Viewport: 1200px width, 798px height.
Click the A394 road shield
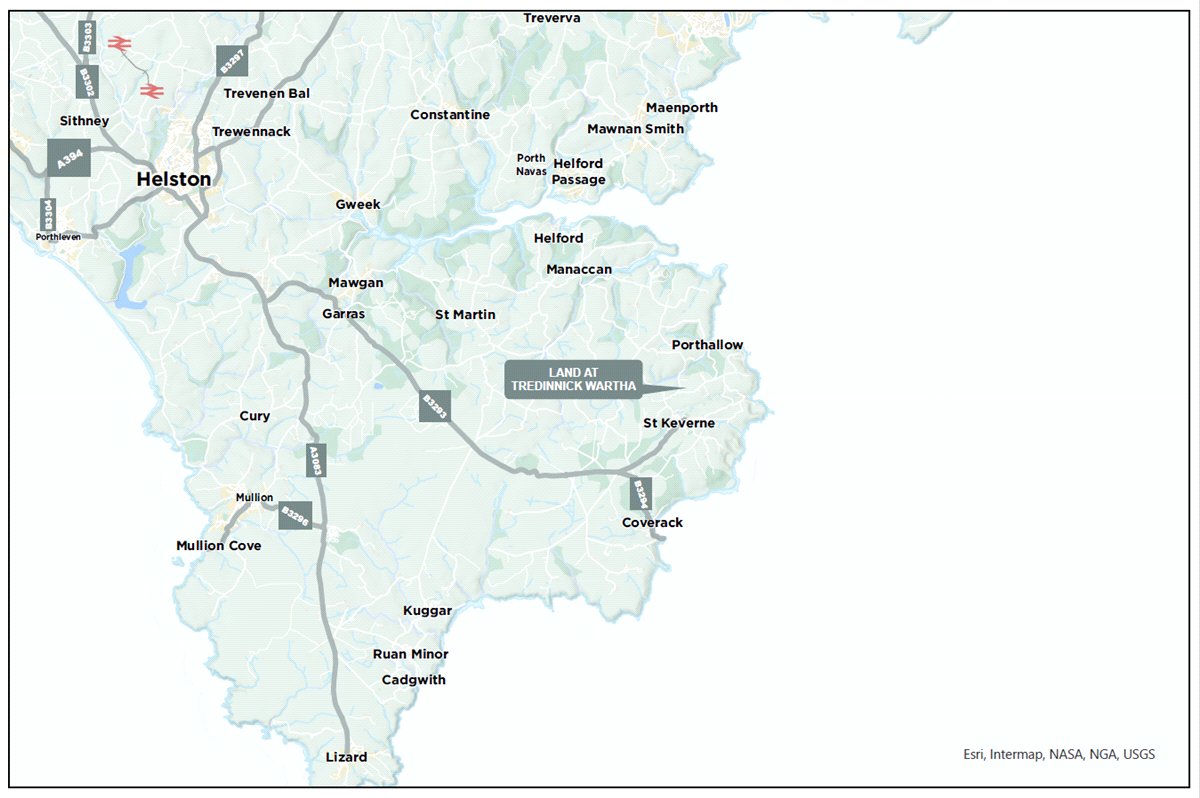pos(69,158)
